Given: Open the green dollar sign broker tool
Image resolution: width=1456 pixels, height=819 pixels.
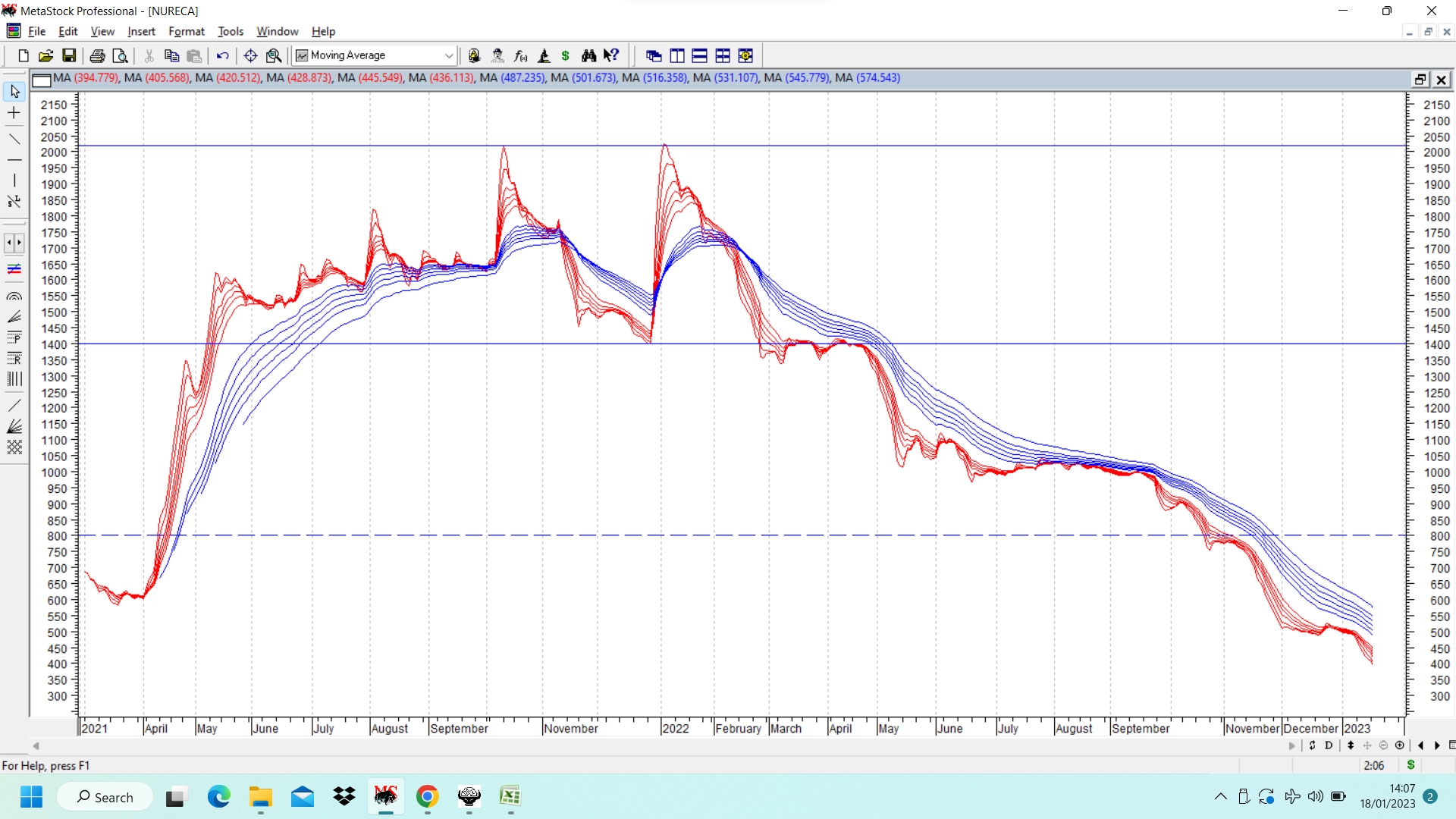Looking at the screenshot, I should [x=565, y=55].
